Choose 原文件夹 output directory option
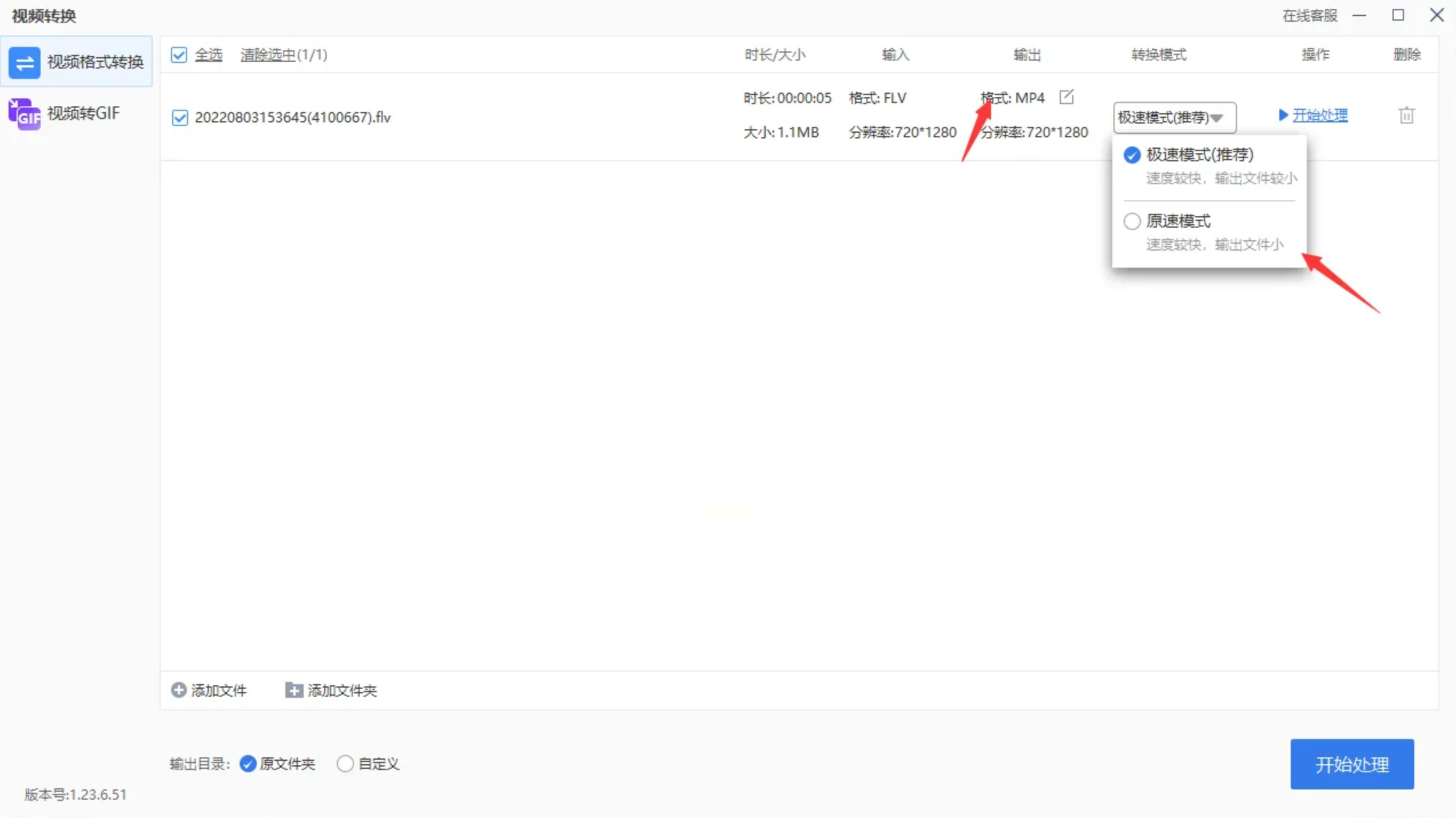Image resolution: width=1456 pixels, height=818 pixels. pyautogui.click(x=248, y=764)
